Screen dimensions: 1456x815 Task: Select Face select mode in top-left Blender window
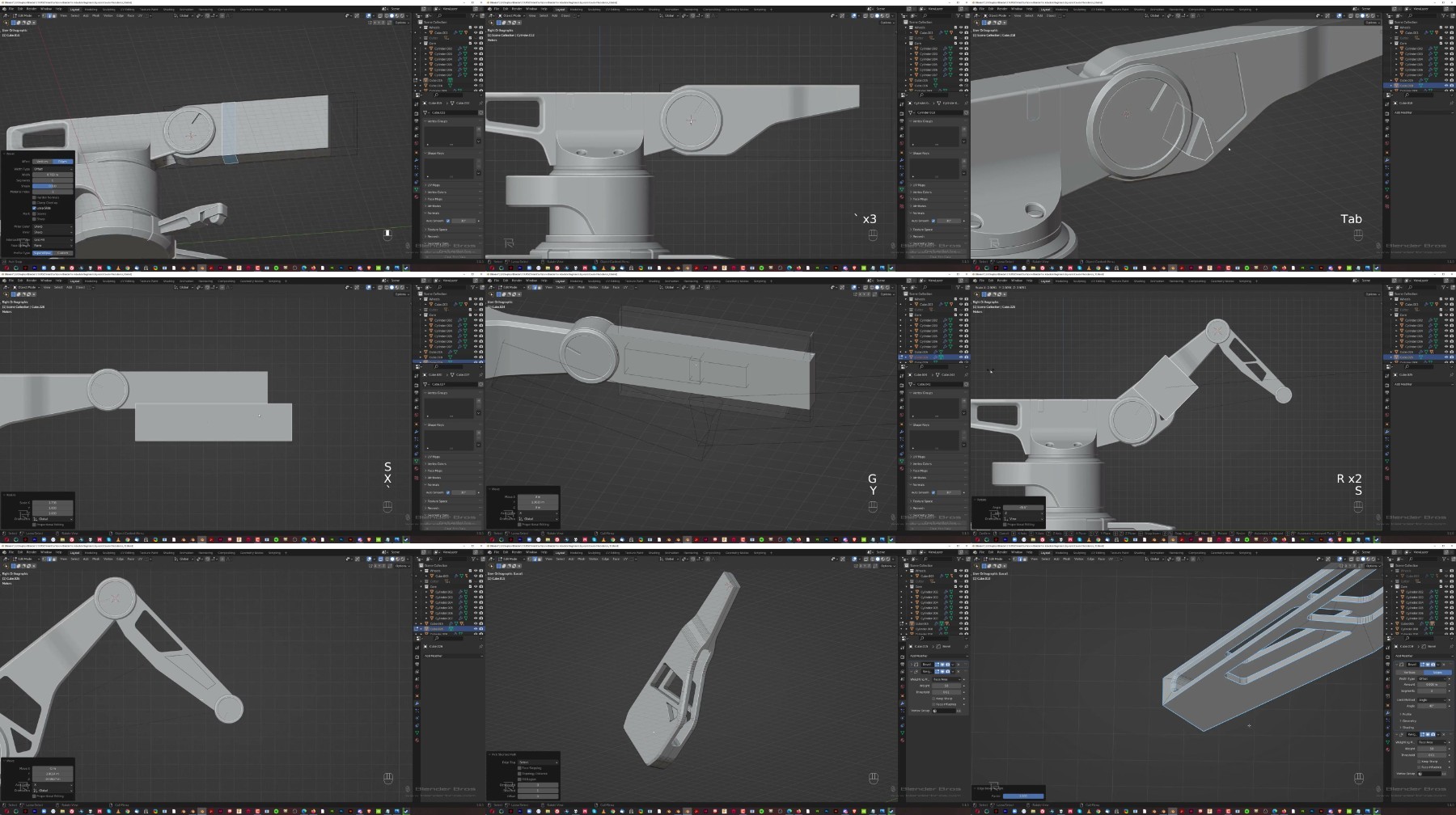pos(55,15)
